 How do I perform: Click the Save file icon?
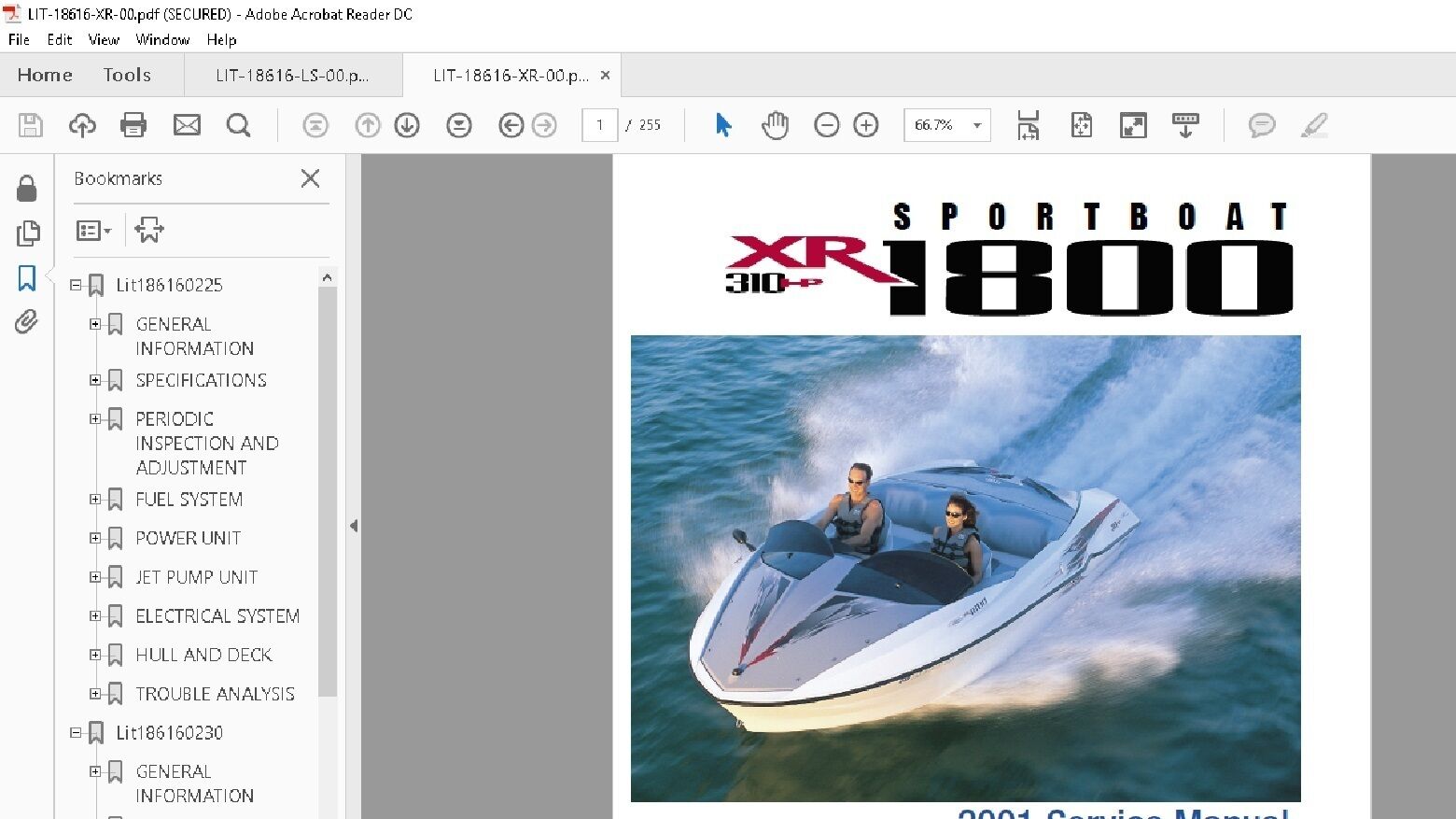pos(31,125)
